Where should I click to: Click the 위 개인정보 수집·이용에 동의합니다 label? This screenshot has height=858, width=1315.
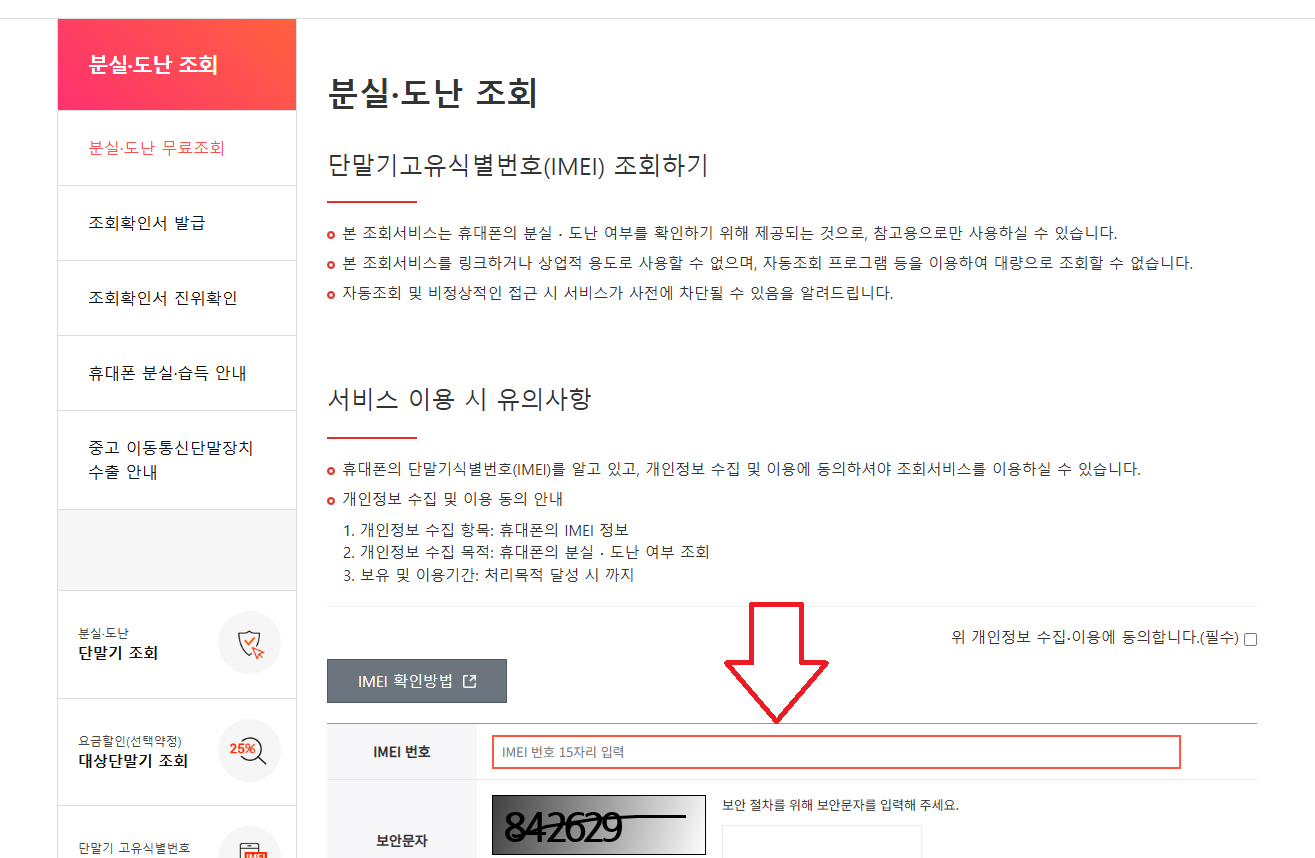click(1095, 637)
